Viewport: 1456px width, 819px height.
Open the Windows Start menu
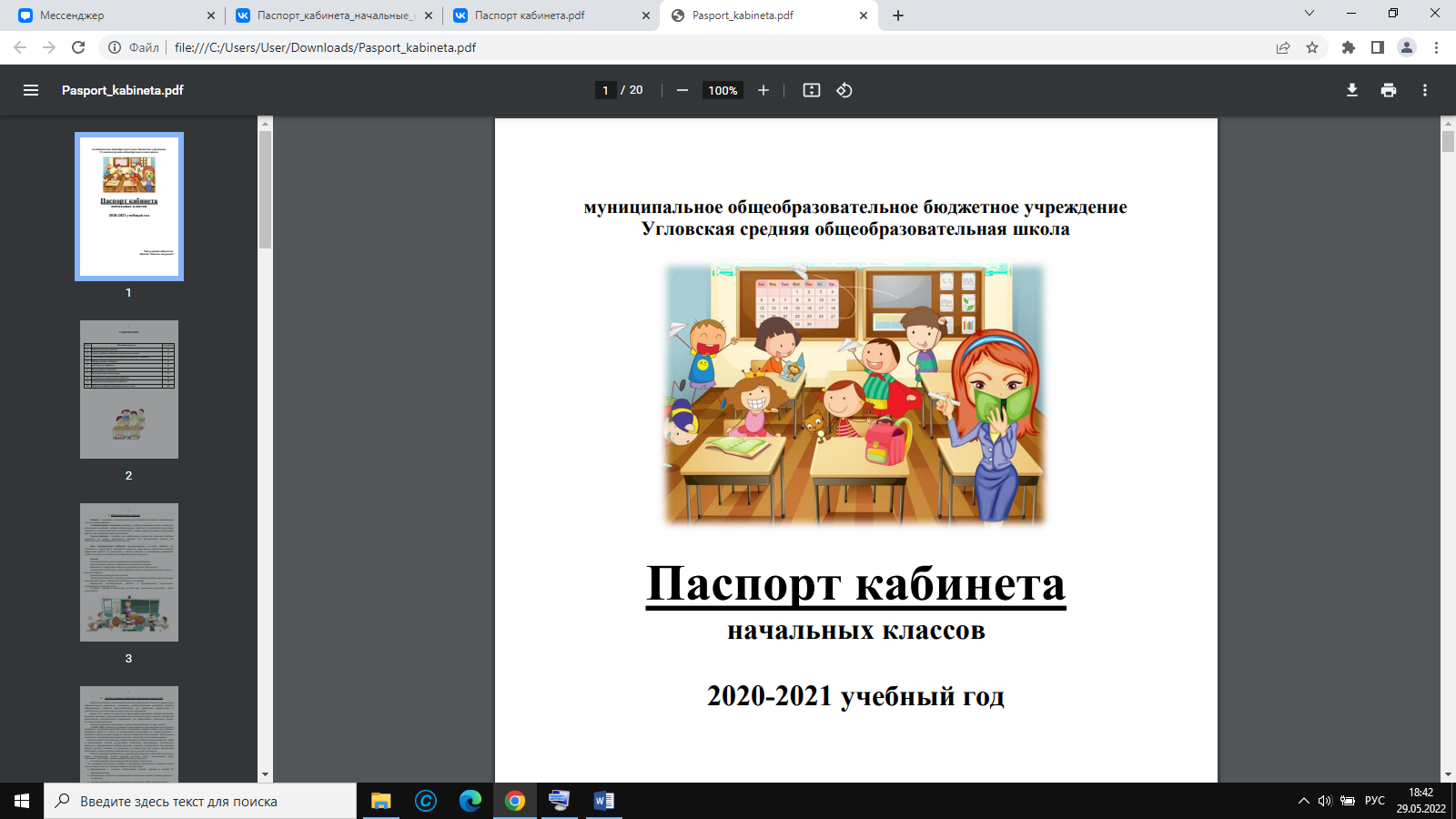[22, 801]
